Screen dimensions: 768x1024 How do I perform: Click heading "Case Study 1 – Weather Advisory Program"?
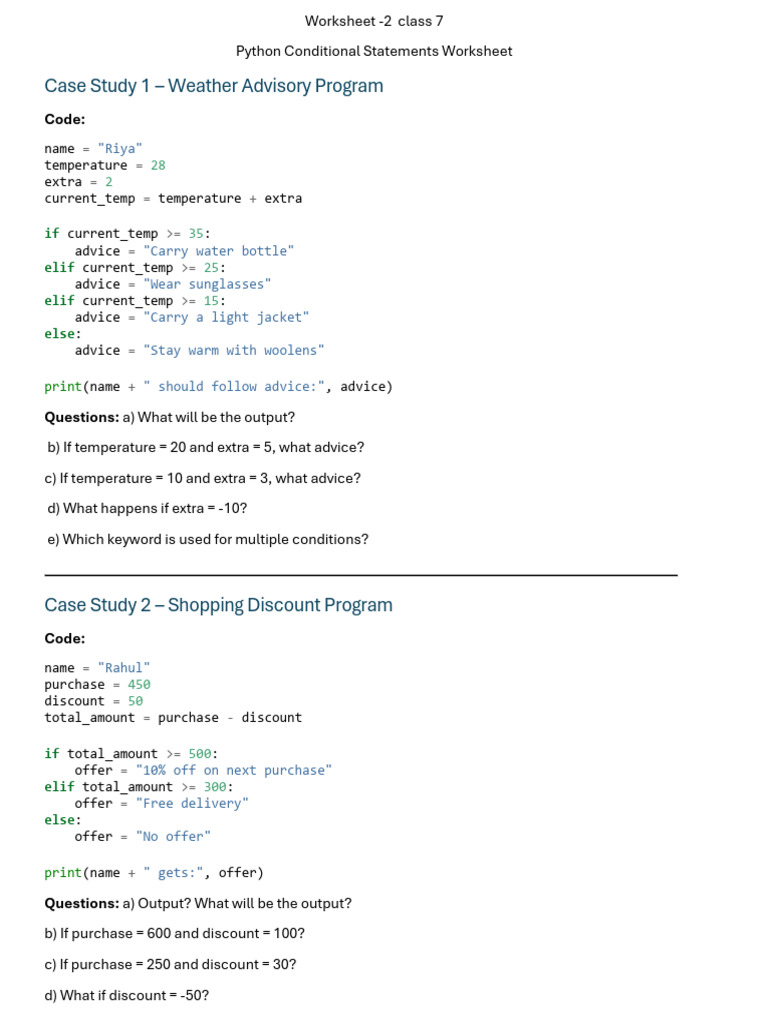pyautogui.click(x=214, y=86)
